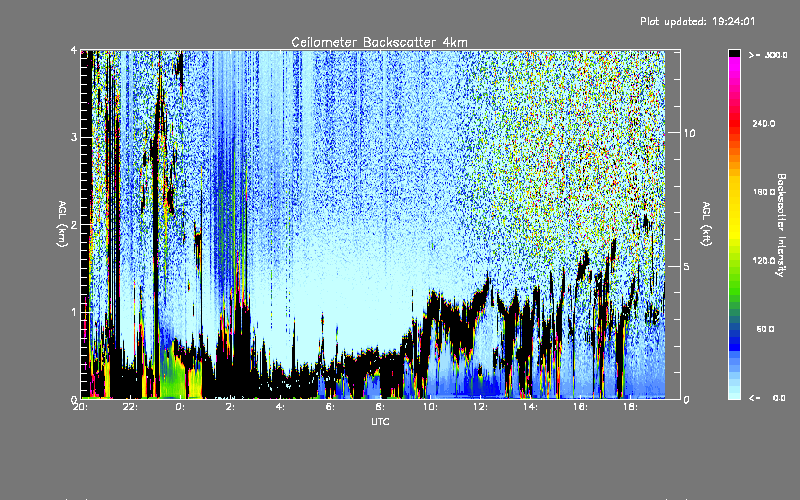Click the '3' km tick label

point(74,138)
